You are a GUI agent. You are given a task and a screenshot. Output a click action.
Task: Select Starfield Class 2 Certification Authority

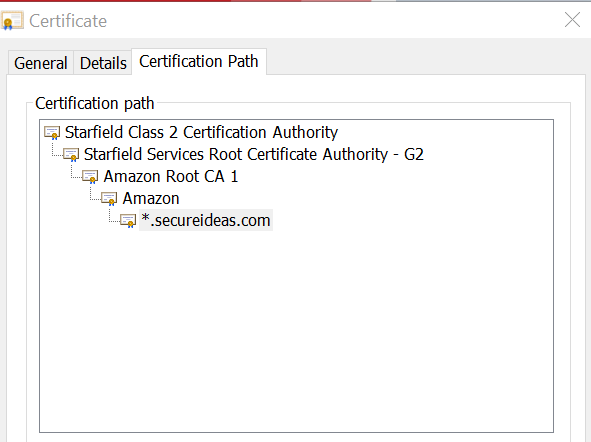point(201,133)
